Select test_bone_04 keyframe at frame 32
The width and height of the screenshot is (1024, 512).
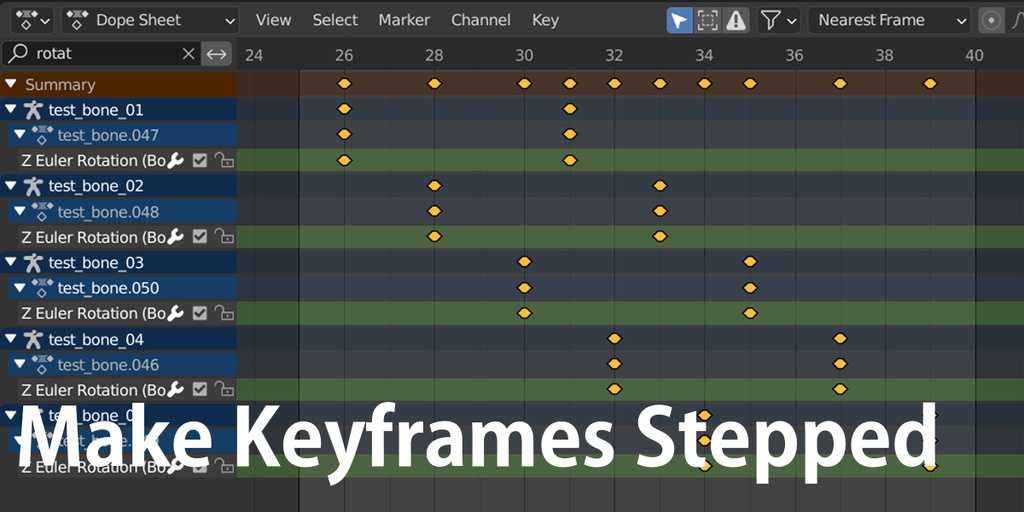click(x=614, y=338)
